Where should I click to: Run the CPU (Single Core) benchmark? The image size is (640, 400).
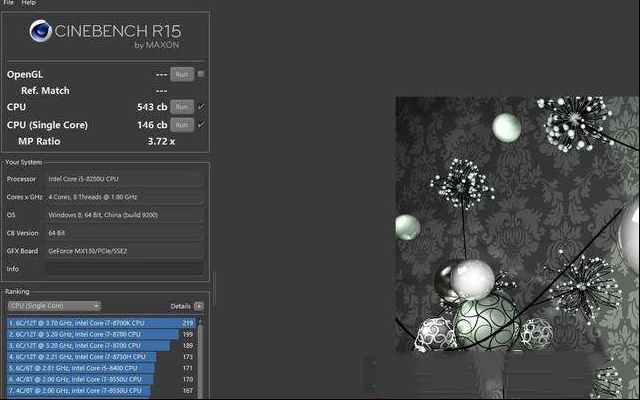pos(182,125)
